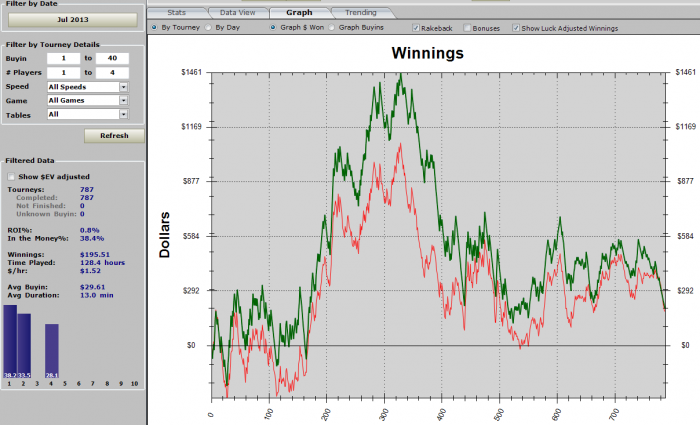Switch to the Stats tab
This screenshot has height=425, width=700.
pyautogui.click(x=177, y=12)
